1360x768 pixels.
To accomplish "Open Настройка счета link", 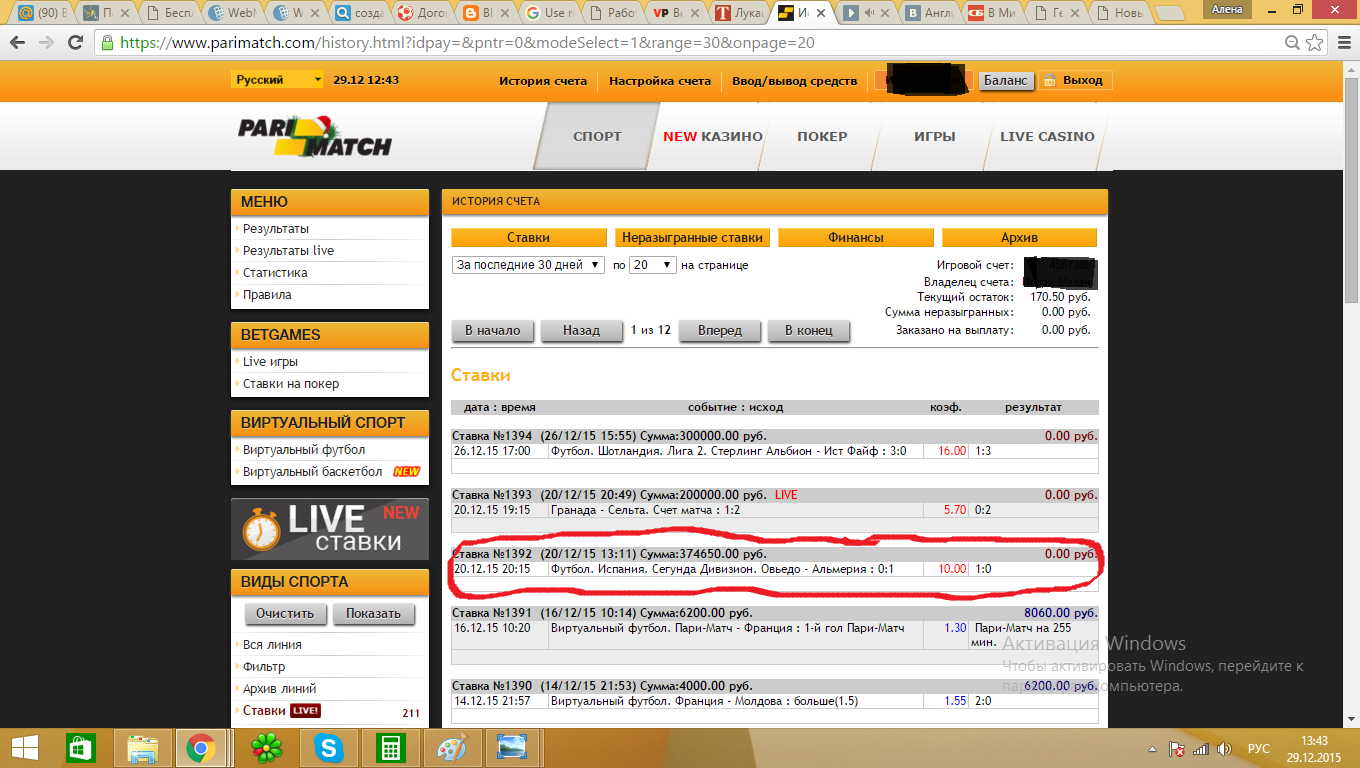I will [660, 81].
